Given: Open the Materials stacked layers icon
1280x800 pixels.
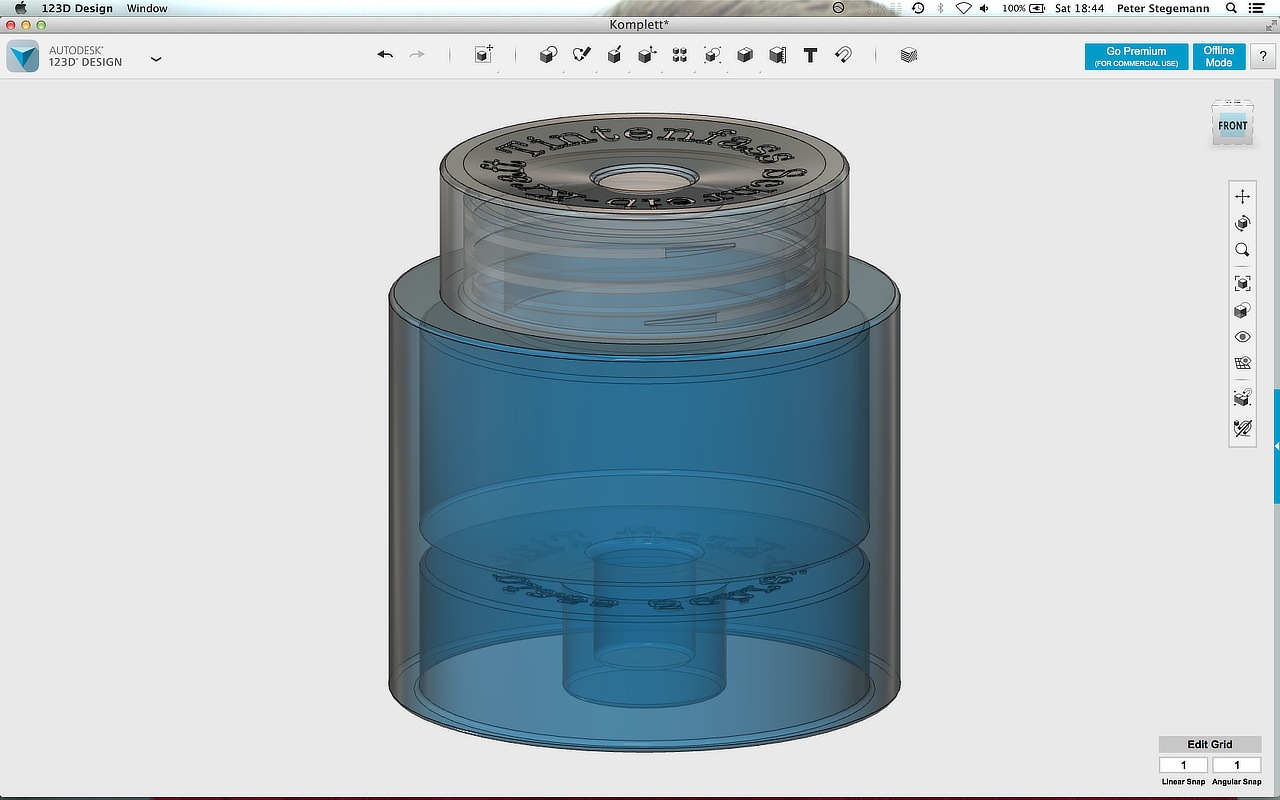Looking at the screenshot, I should click(908, 55).
